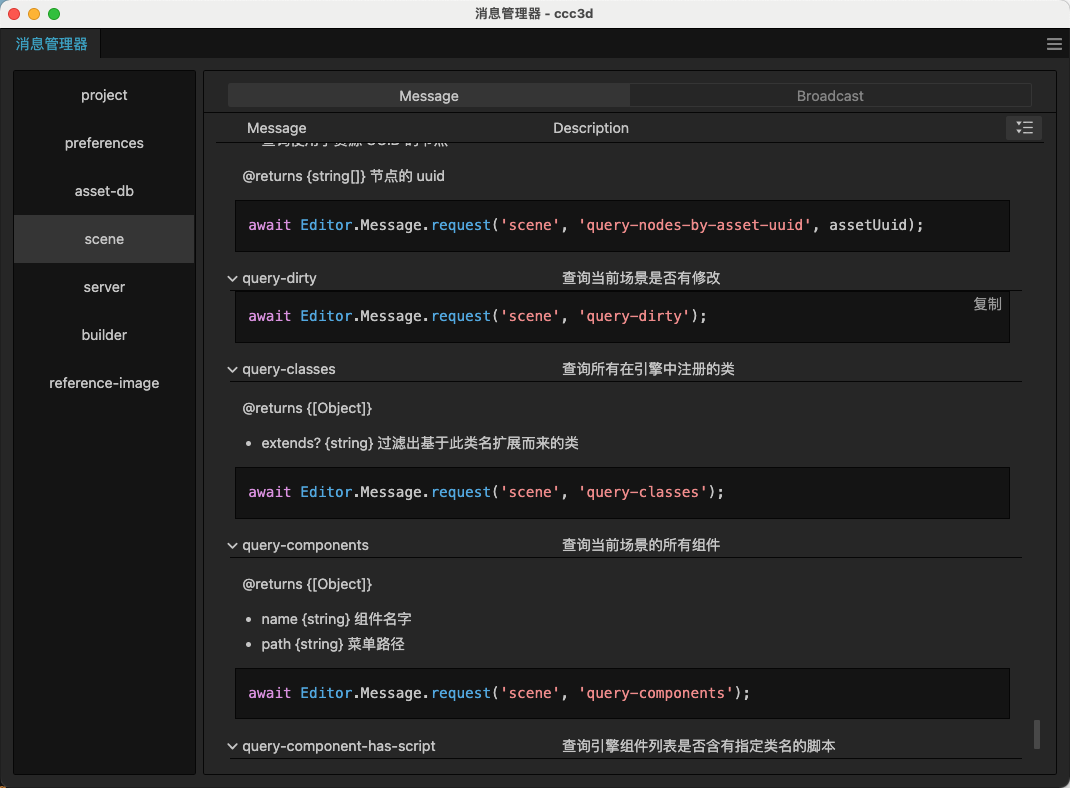Show server messages in sidebar

pos(104,287)
